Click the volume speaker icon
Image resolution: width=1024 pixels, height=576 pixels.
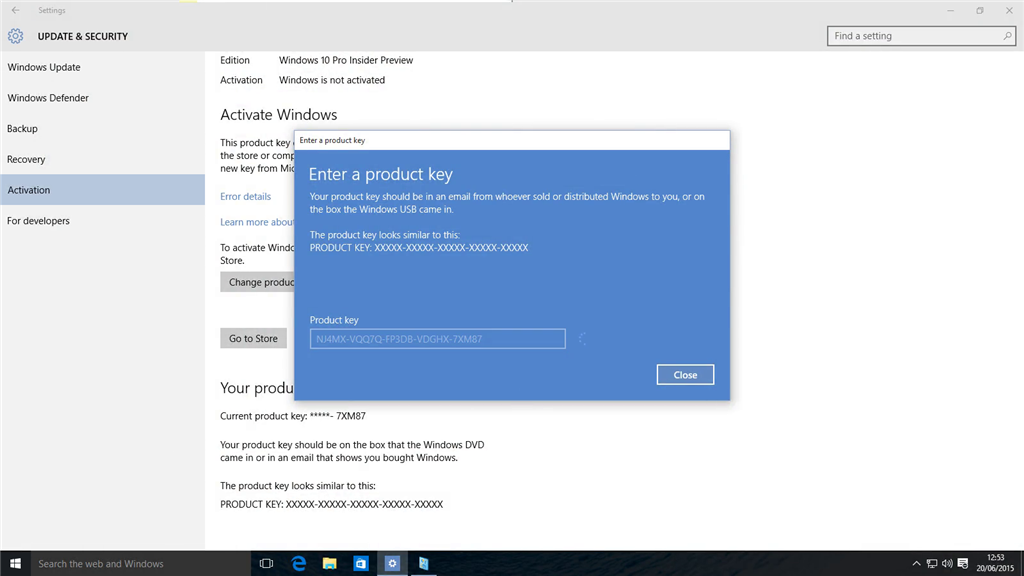(947, 563)
